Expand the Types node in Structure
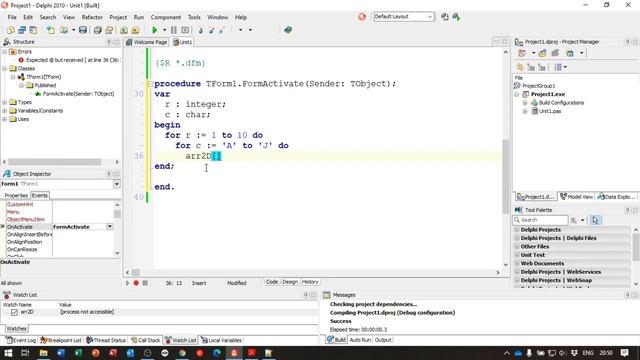Image resolution: width=640 pixels, height=360 pixels. (x=4, y=102)
